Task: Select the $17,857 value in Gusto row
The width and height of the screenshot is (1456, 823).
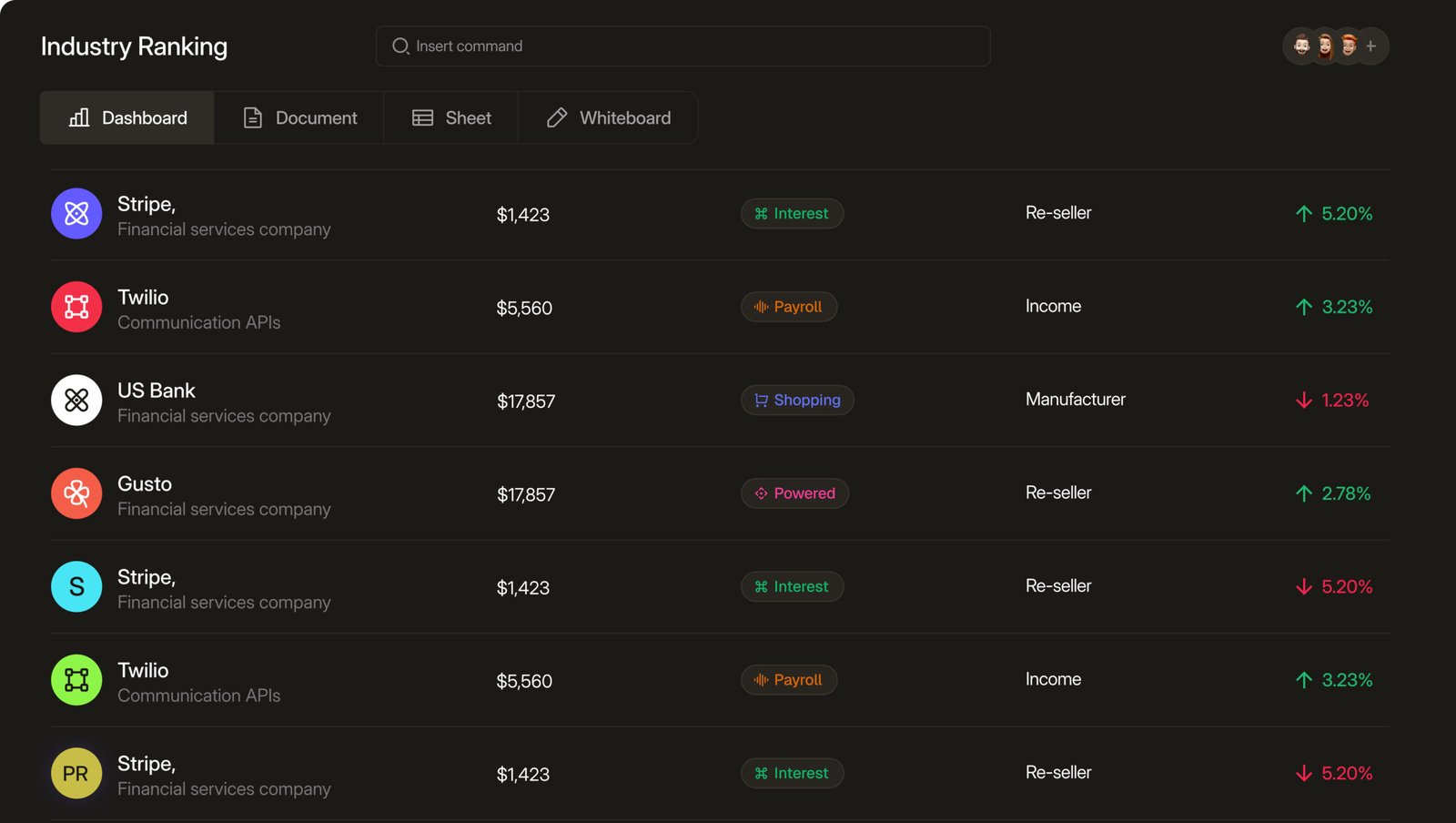Action: 526,494
